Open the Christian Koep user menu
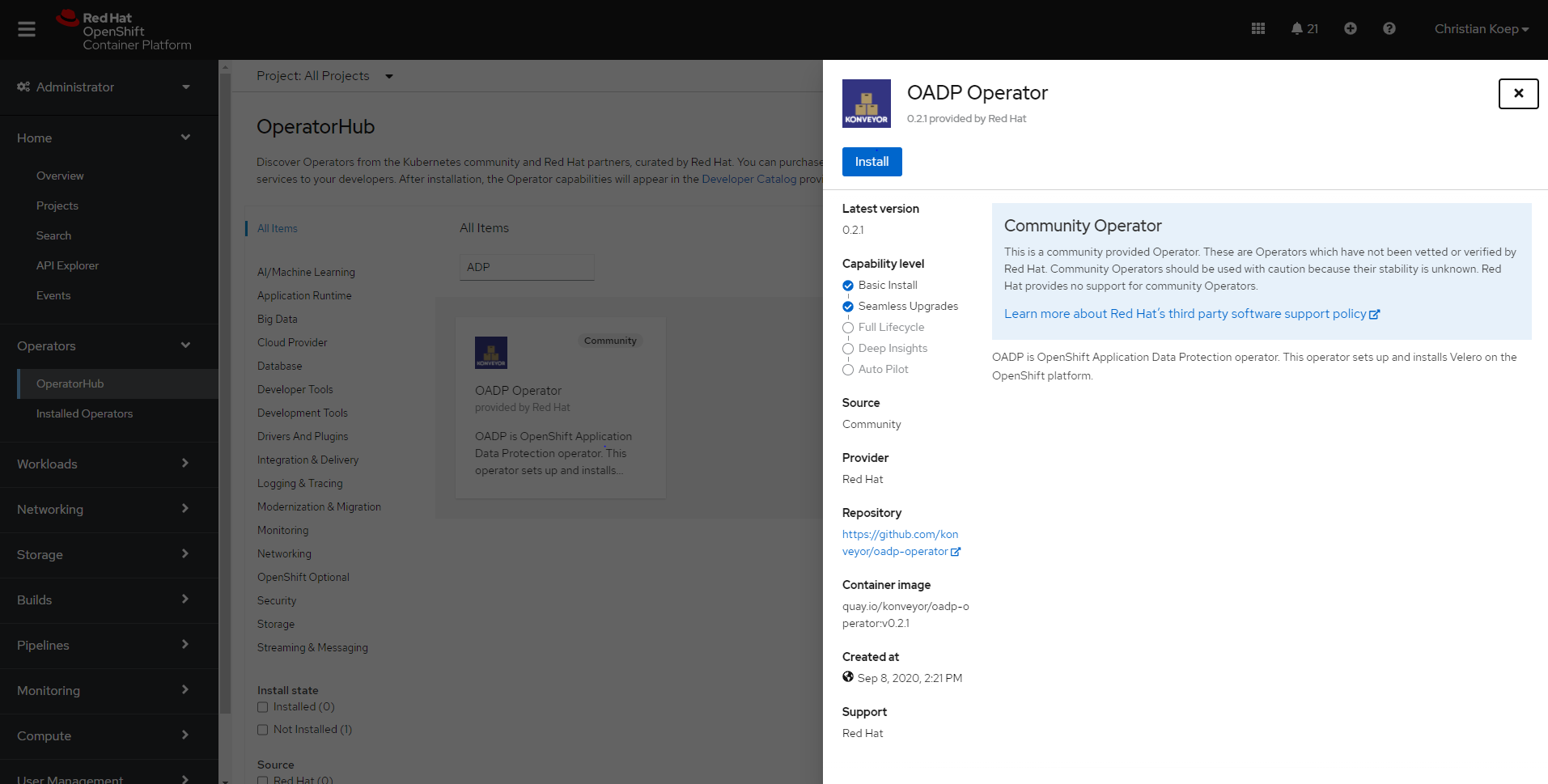Image resolution: width=1548 pixels, height=784 pixels. point(1482,28)
